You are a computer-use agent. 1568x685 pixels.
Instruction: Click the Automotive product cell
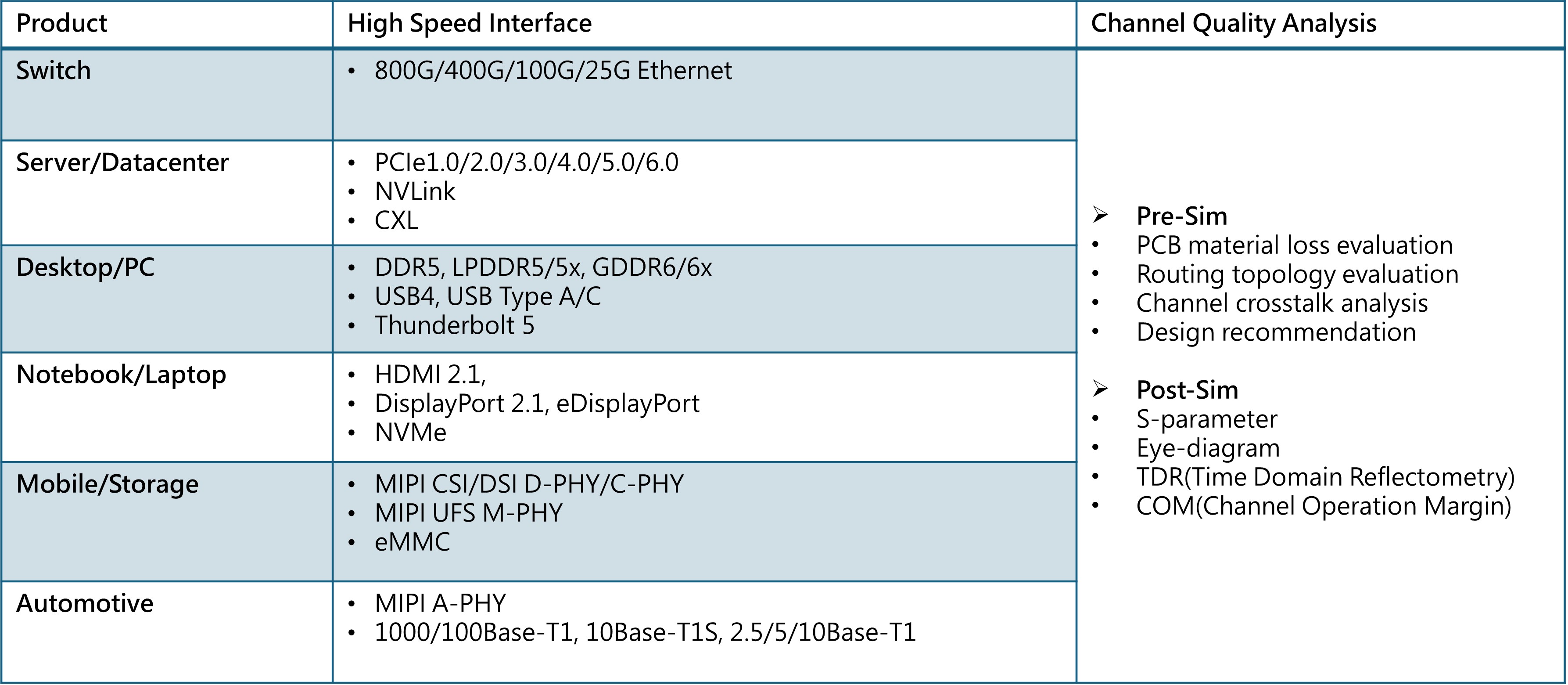pos(167,632)
